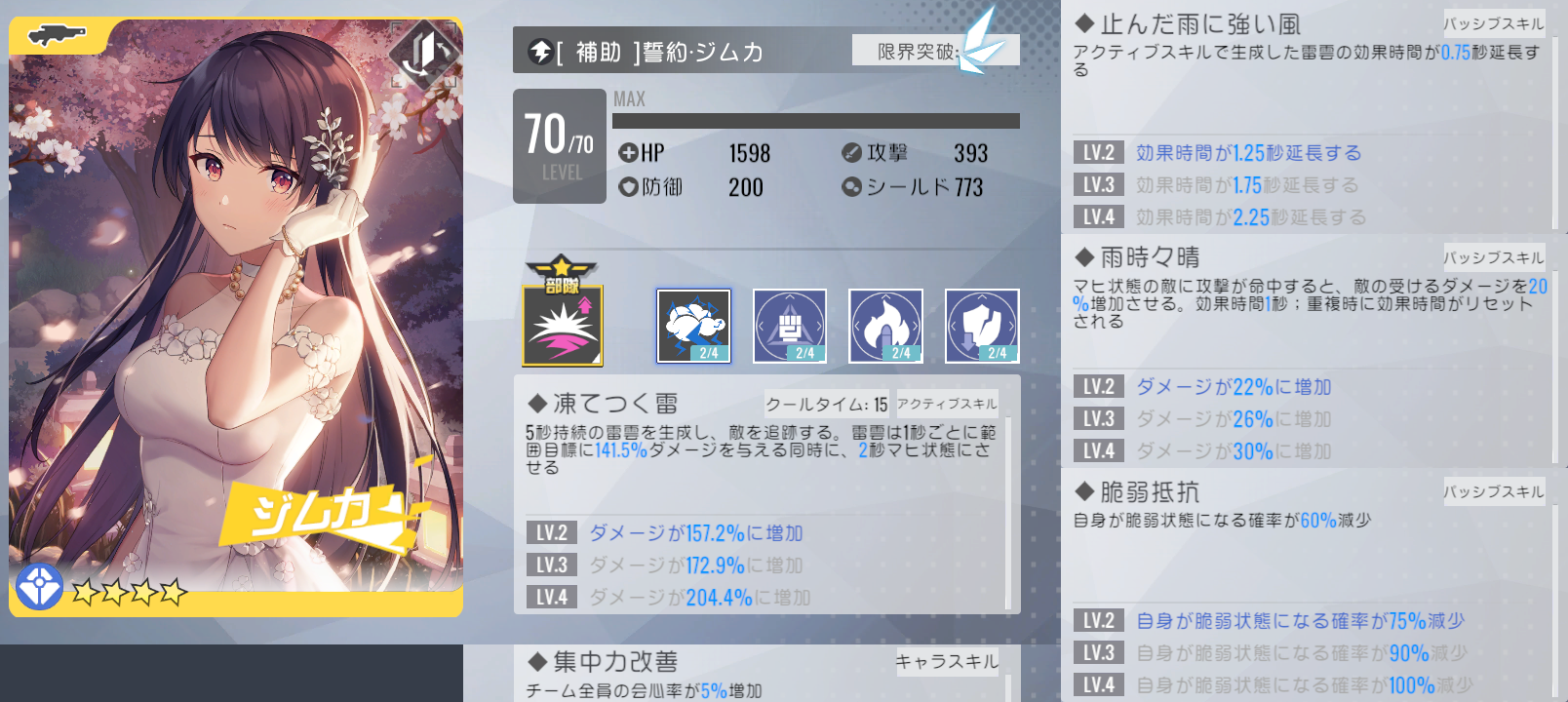Click the skill description panel scrollbar

click(x=1007, y=513)
